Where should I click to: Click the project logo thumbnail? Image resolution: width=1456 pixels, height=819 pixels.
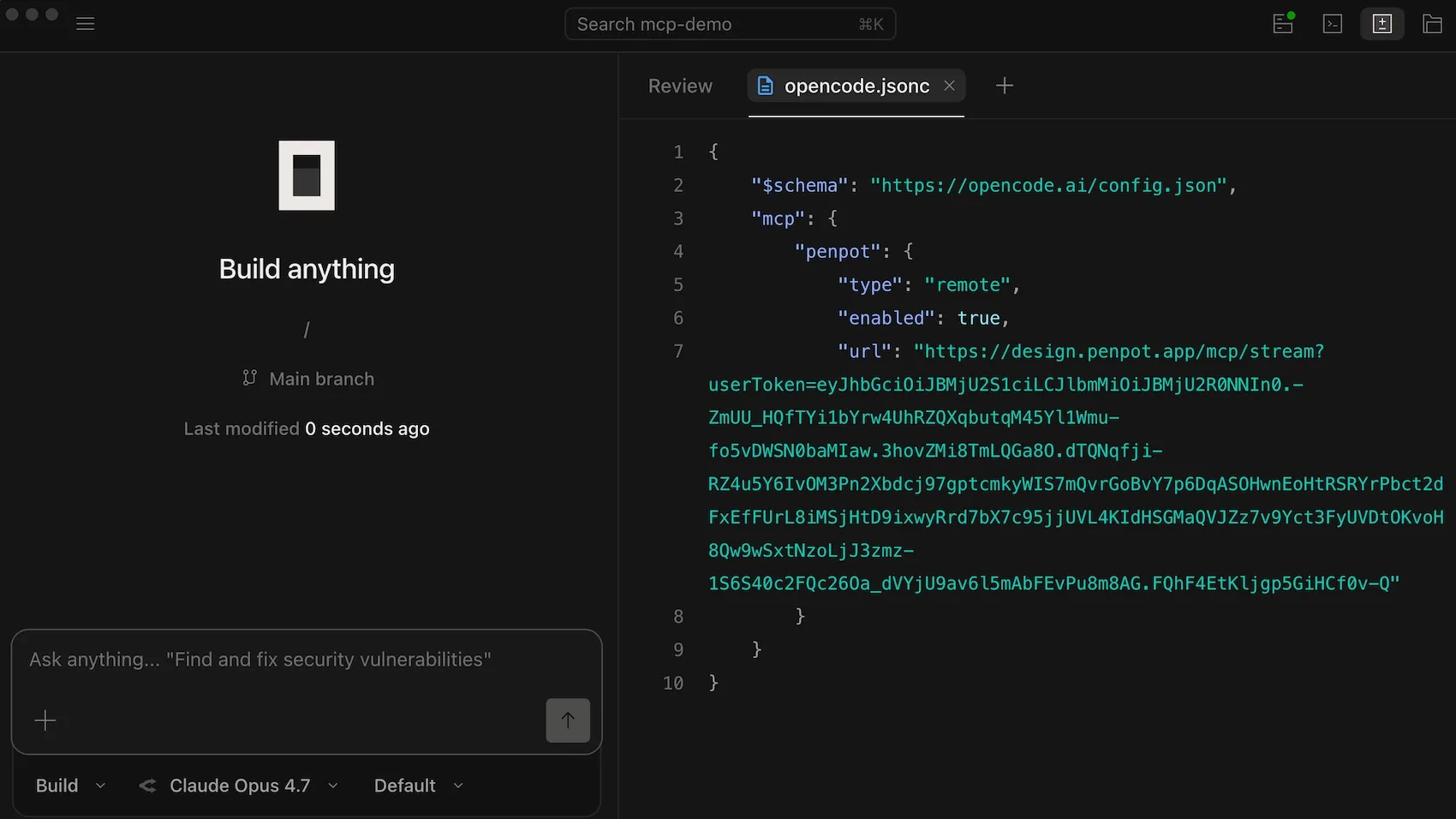(307, 176)
